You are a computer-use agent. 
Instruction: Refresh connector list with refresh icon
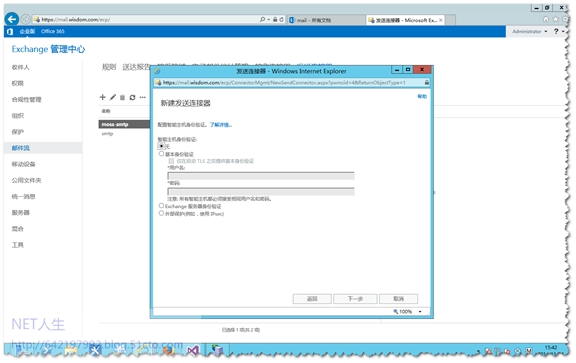click(133, 97)
